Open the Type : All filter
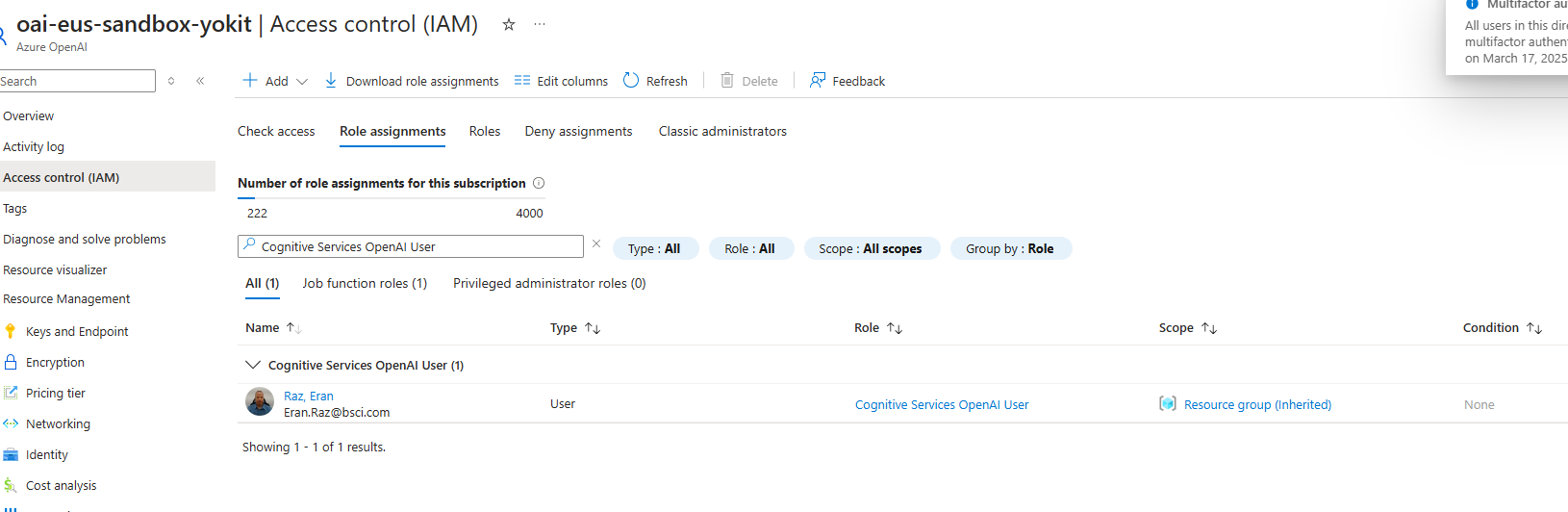This screenshot has width=1568, height=512. point(655,248)
